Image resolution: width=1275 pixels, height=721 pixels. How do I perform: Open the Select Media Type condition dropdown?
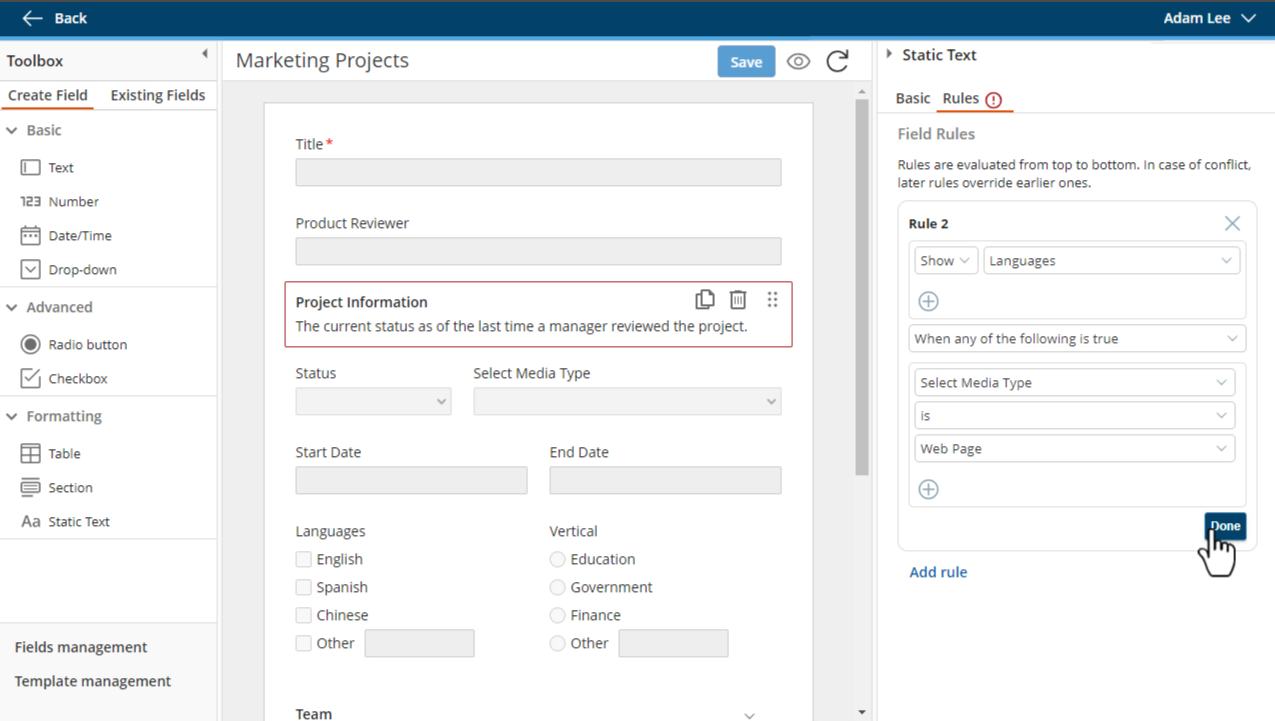coord(1075,382)
